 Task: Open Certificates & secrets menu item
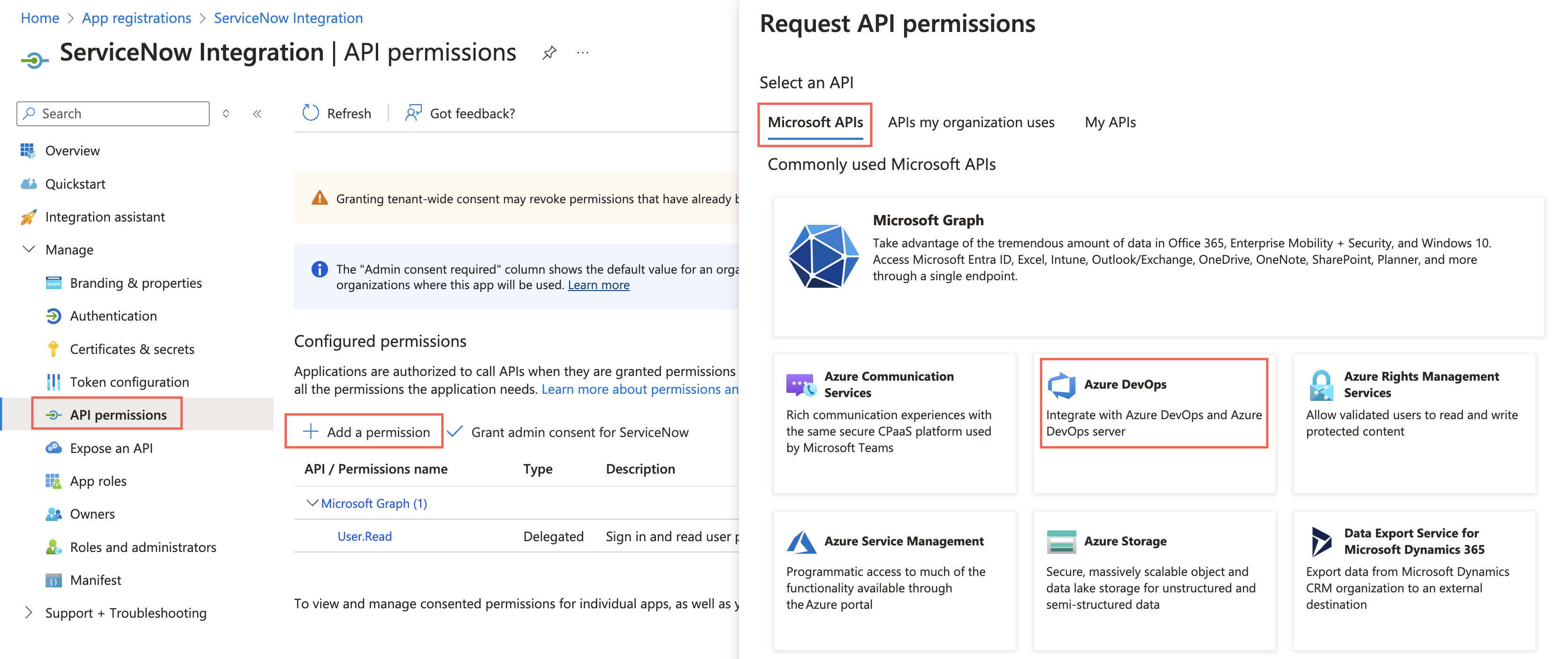pyautogui.click(x=132, y=349)
